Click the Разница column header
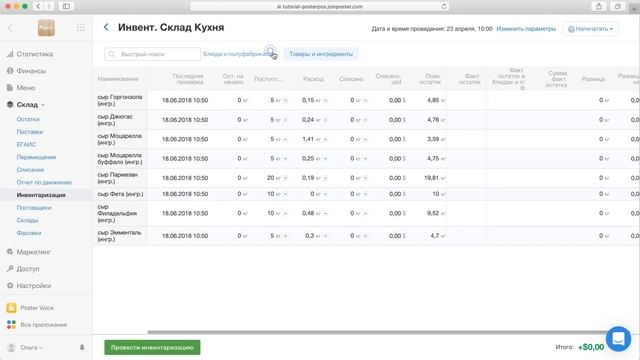640x360 pixels. [x=593, y=79]
